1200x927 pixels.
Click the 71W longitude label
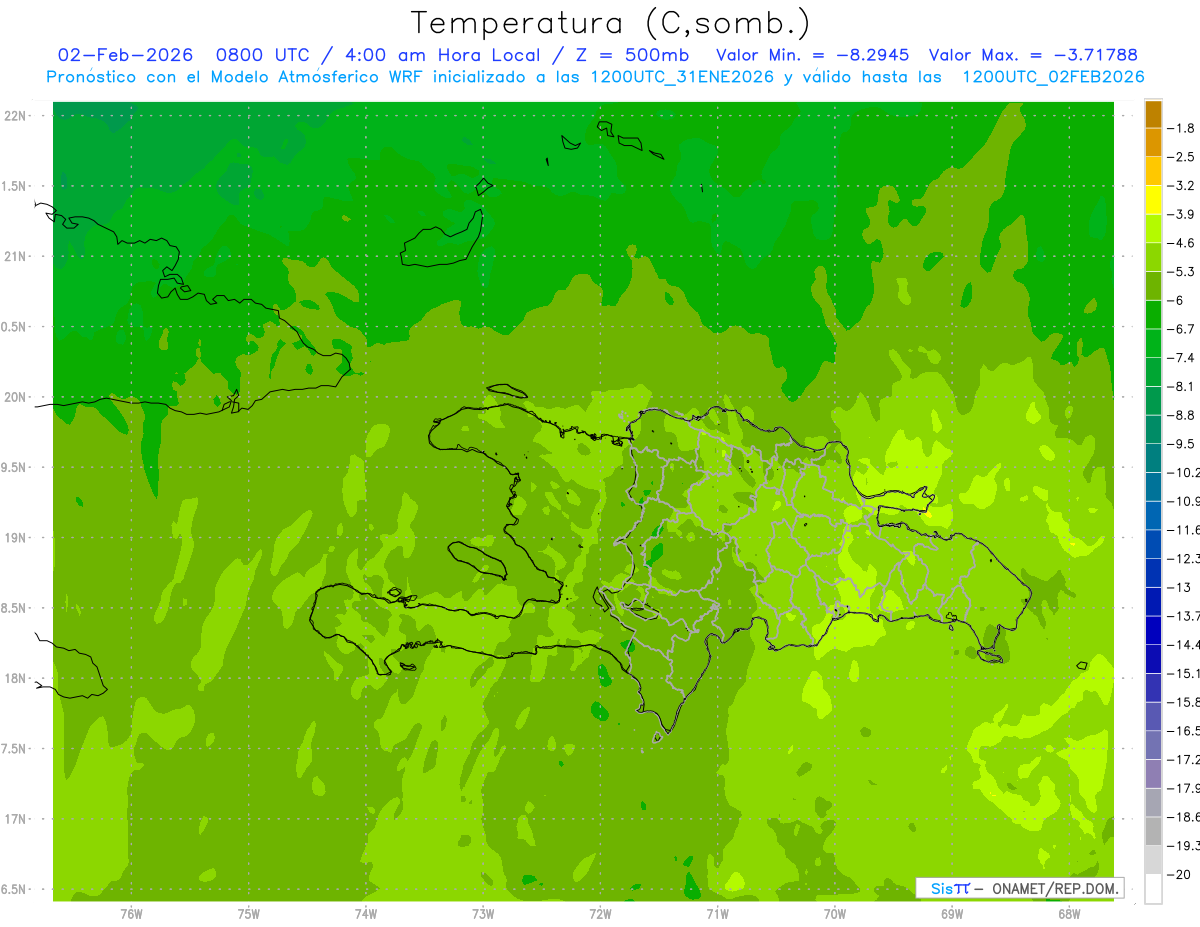pos(717,913)
